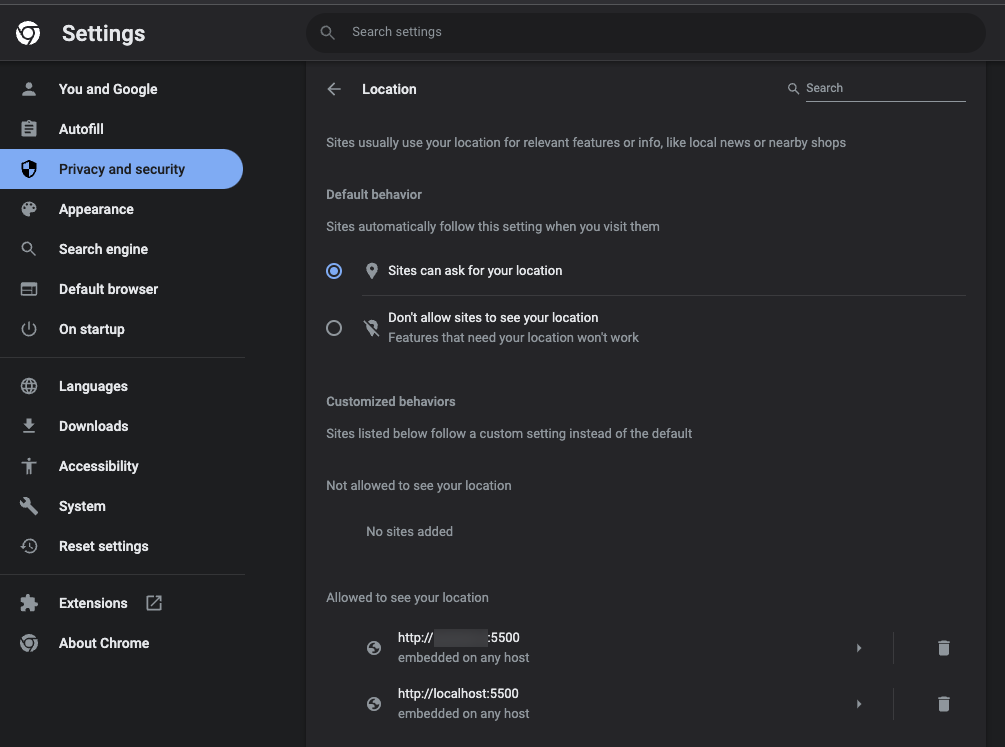This screenshot has width=1005, height=747.
Task: Click the Chrome logo beside Settings
Action: pyautogui.click(x=28, y=33)
